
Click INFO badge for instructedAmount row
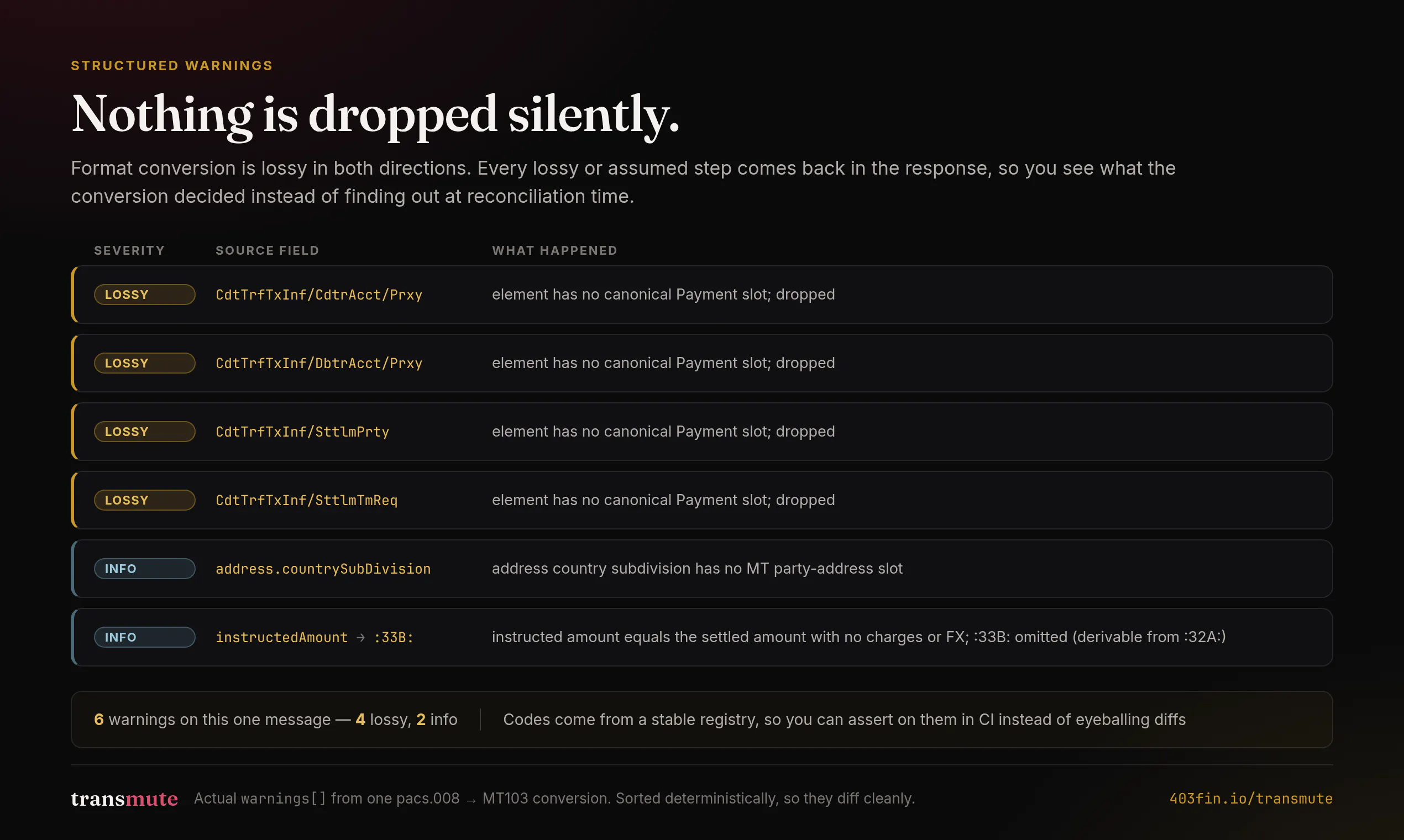tap(144, 637)
